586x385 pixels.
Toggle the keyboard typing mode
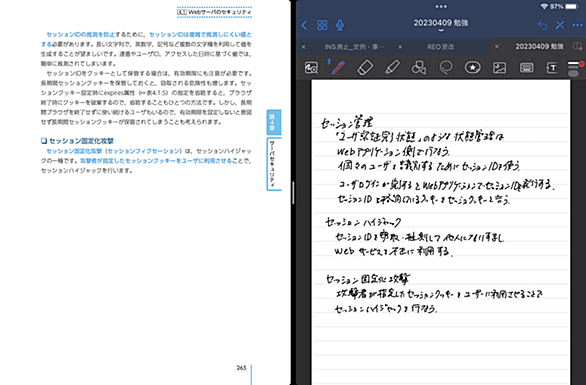(x=526, y=68)
